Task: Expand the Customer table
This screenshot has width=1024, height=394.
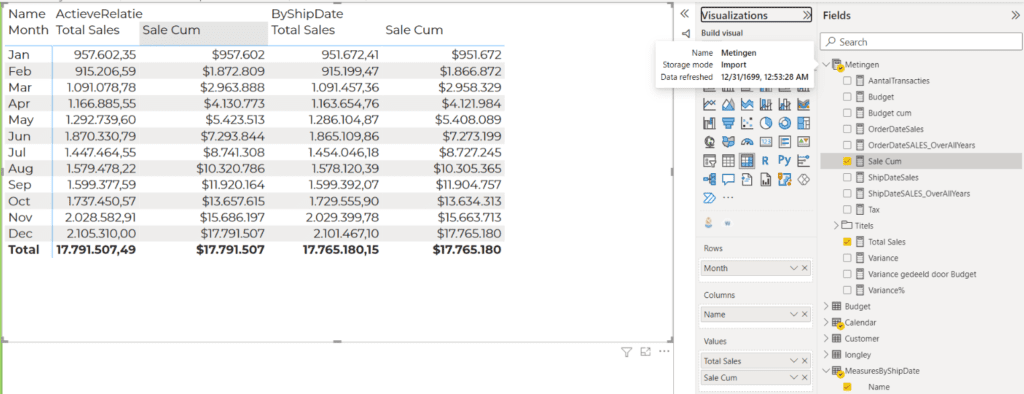Action: coord(827,338)
